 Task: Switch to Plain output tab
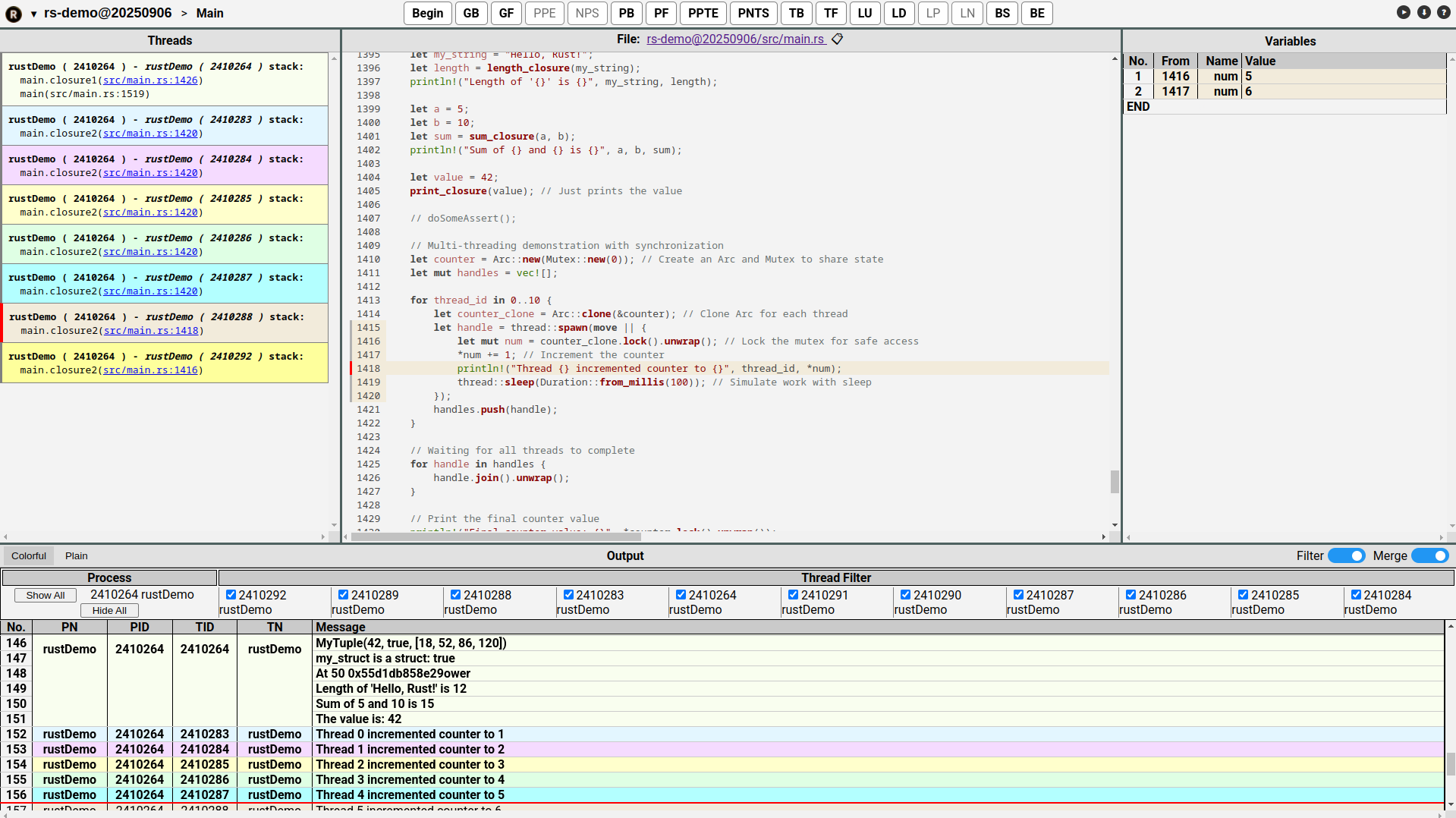pyautogui.click(x=76, y=555)
